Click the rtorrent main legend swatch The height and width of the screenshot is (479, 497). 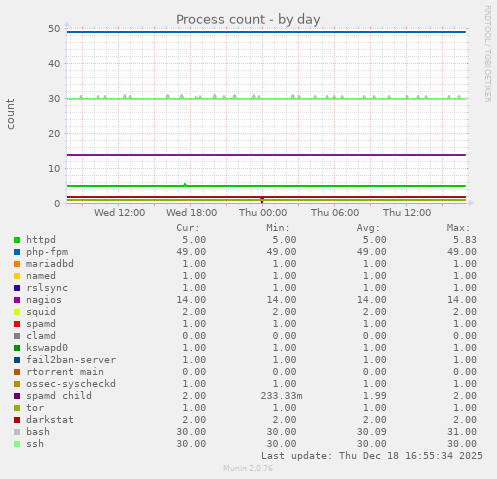tap(17, 372)
